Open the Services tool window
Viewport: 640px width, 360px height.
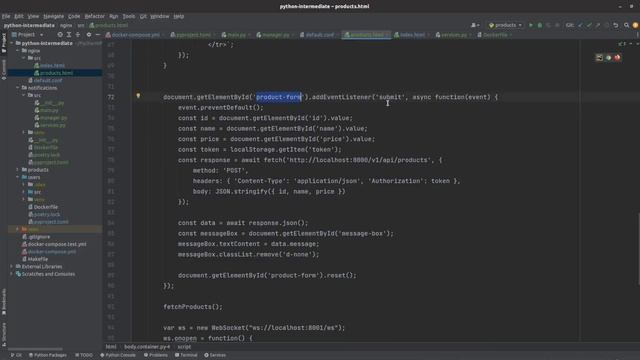pyautogui.click(x=215, y=355)
